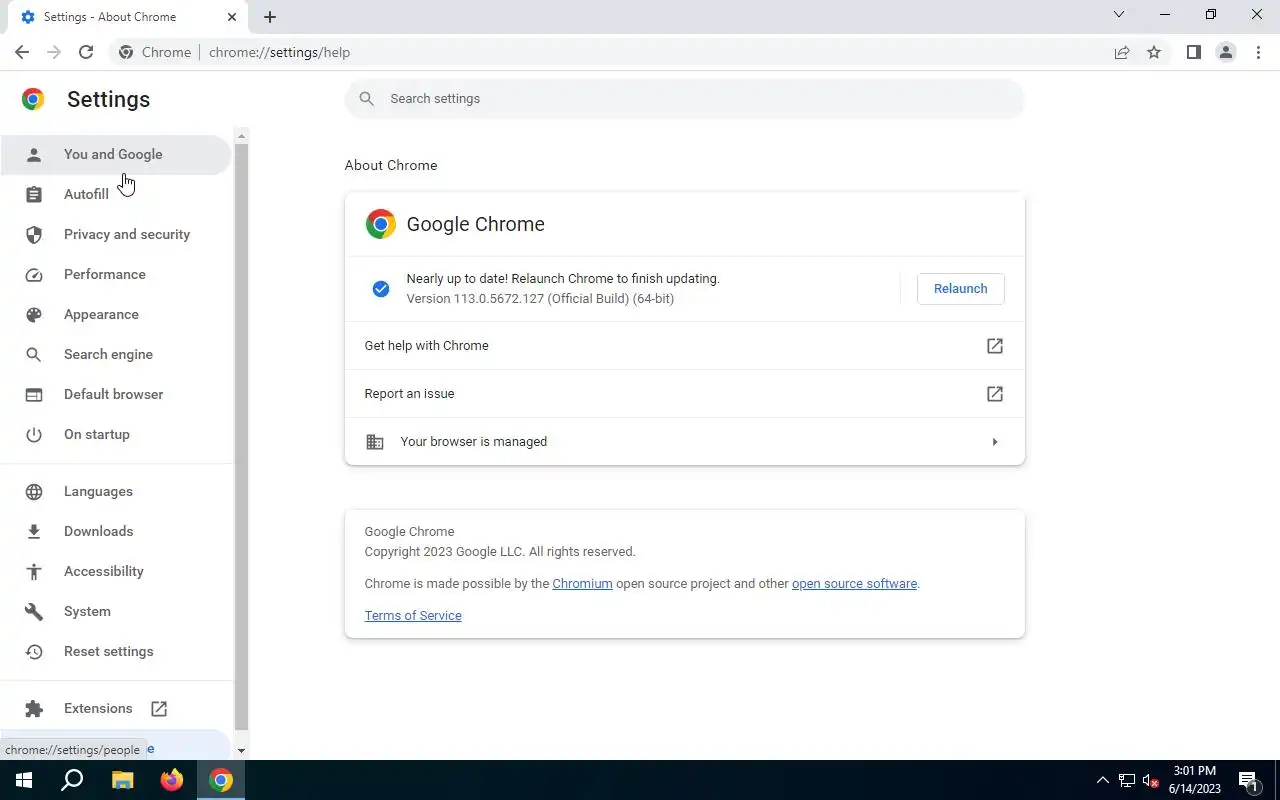Open the Chromium link
Screen dimensions: 1280x800
pos(582,583)
